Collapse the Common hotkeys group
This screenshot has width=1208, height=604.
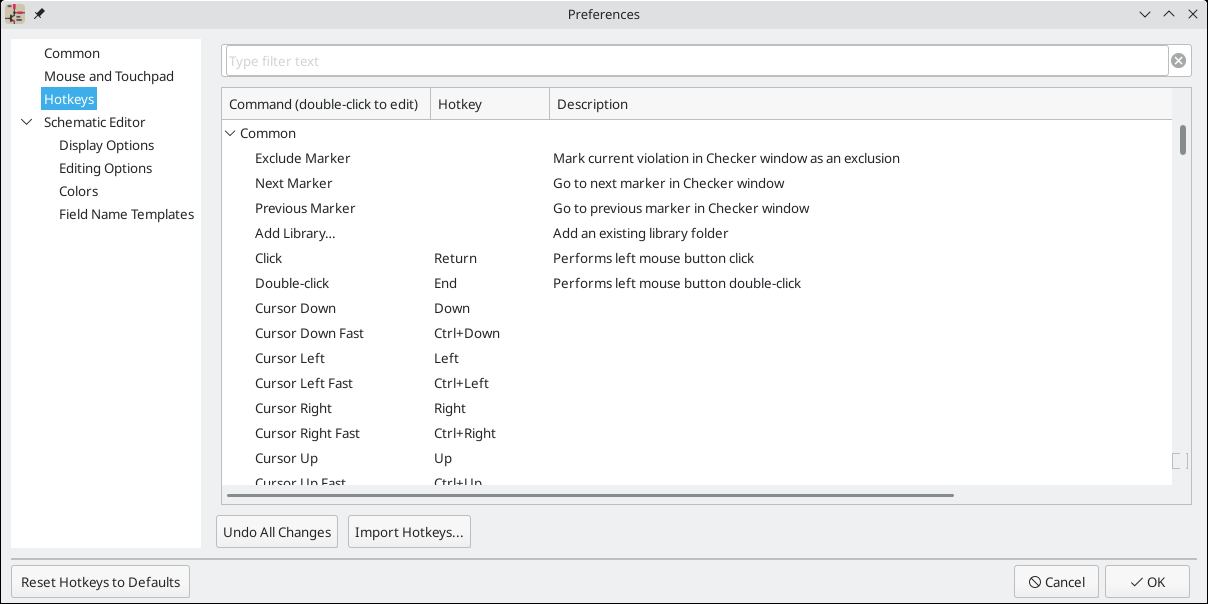tap(231, 133)
